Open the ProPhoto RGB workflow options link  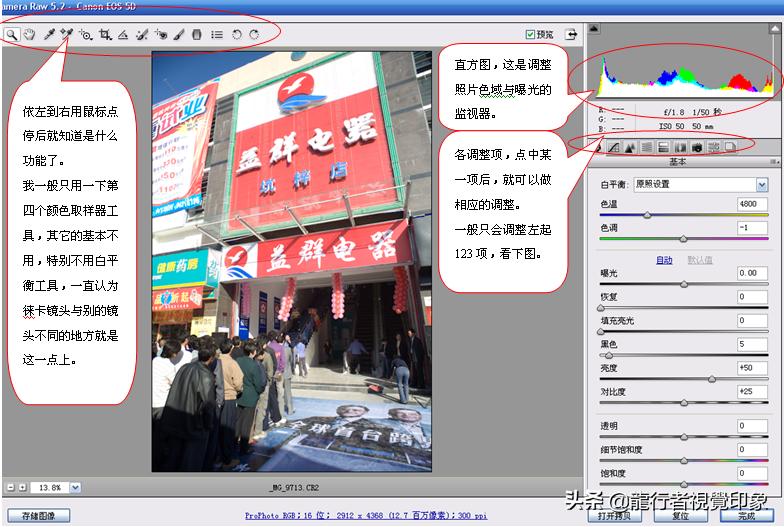[x=366, y=516]
